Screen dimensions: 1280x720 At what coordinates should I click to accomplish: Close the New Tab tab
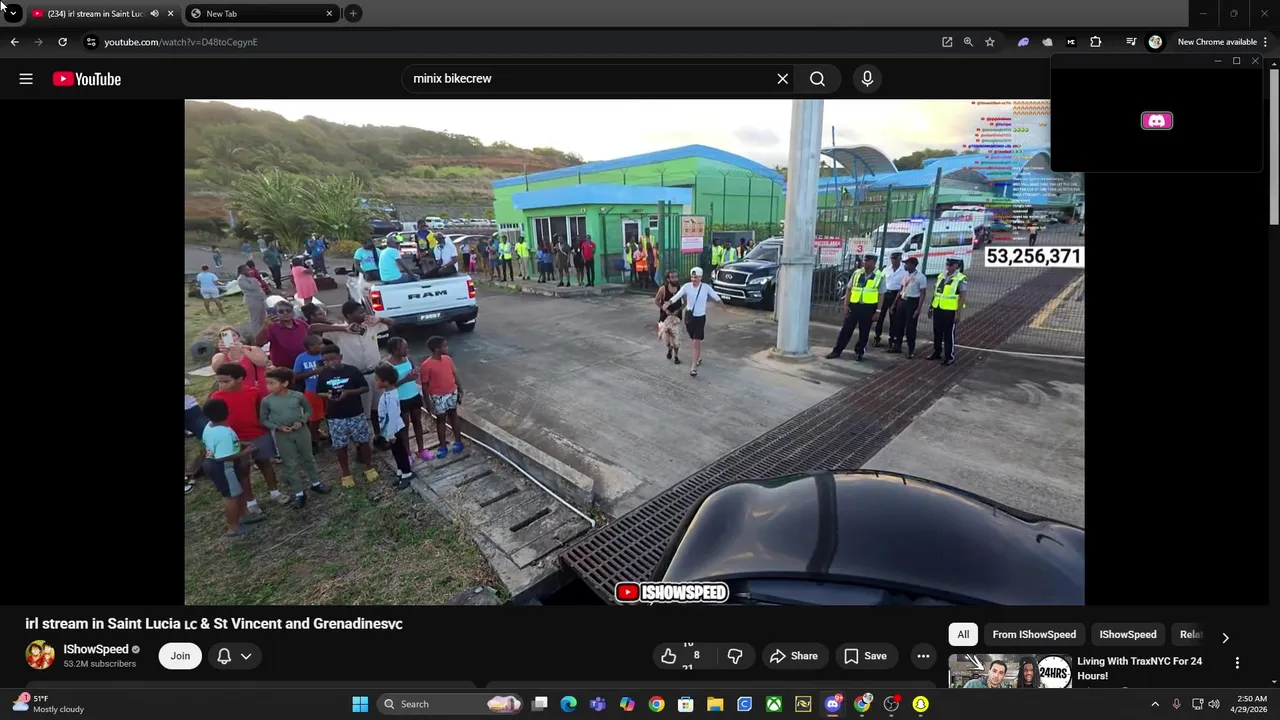click(329, 13)
